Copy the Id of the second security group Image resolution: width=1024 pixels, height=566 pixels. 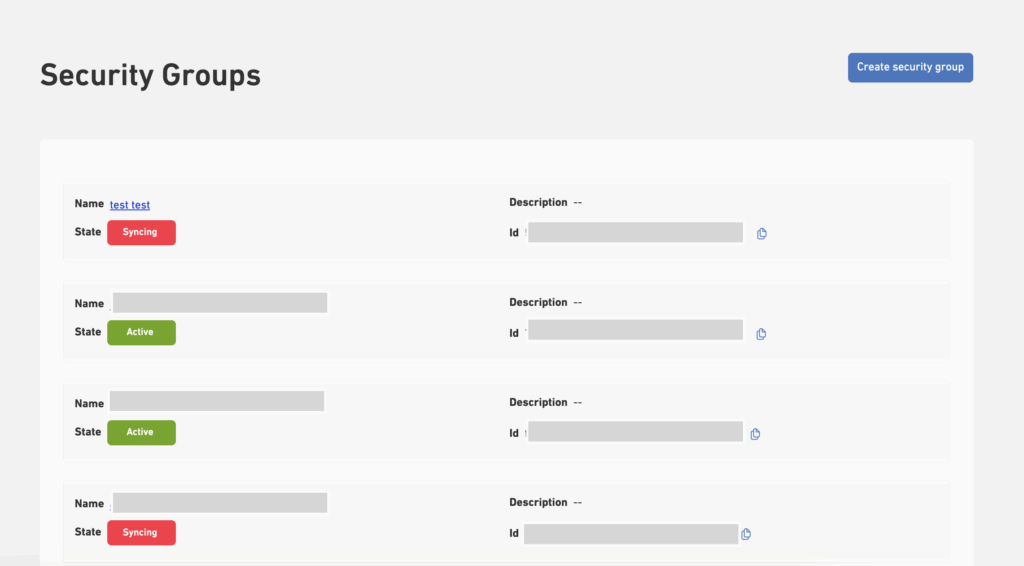click(x=761, y=334)
